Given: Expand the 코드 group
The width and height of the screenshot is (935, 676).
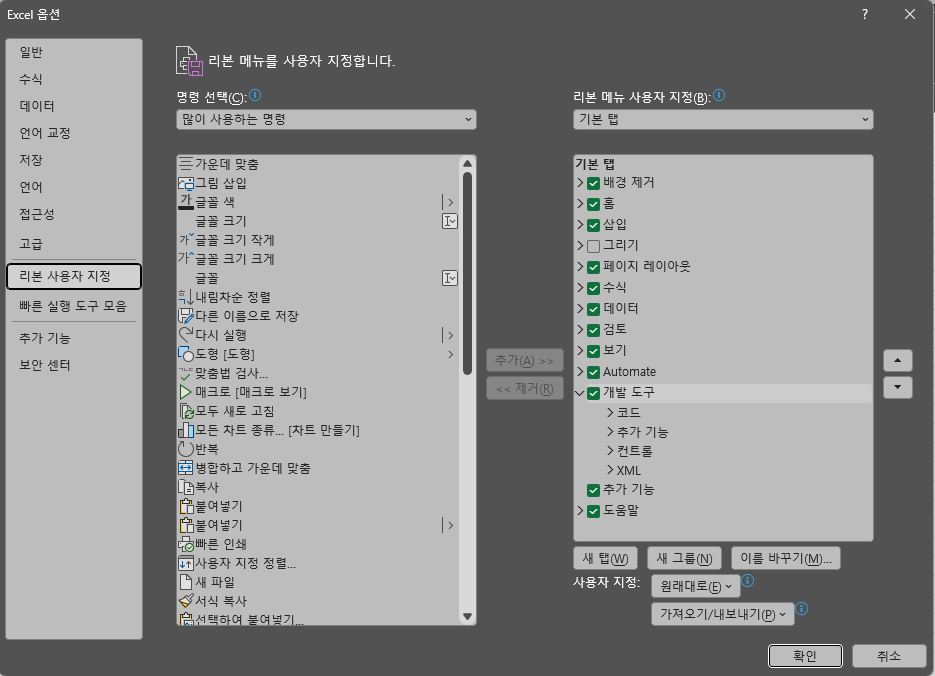Looking at the screenshot, I should pos(610,412).
